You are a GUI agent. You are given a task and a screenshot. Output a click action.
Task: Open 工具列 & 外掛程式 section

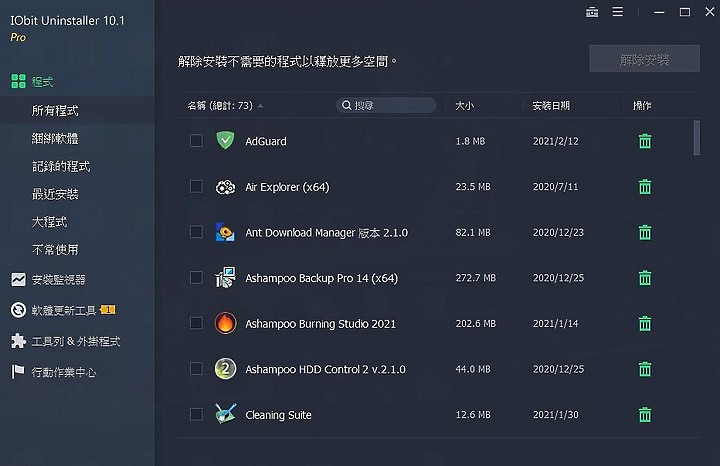click(x=77, y=341)
